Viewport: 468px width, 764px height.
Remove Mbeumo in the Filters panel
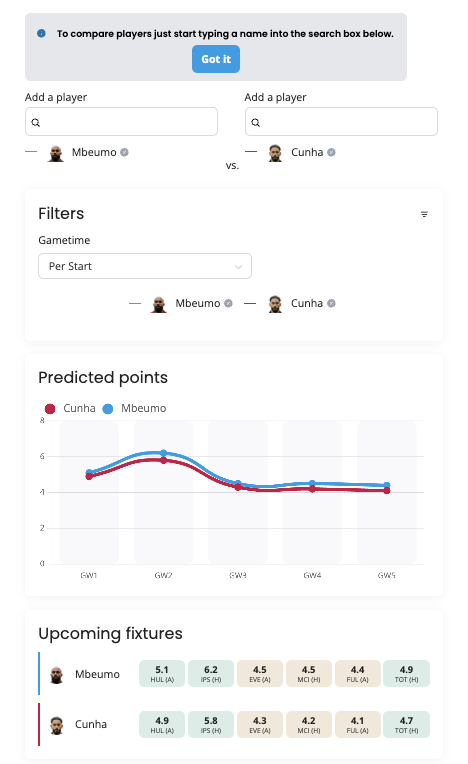point(228,304)
